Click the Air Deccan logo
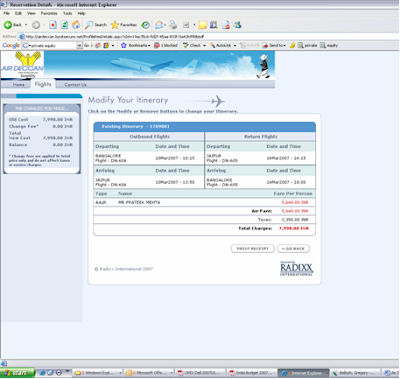This screenshot has height=379, width=400. (x=22, y=65)
